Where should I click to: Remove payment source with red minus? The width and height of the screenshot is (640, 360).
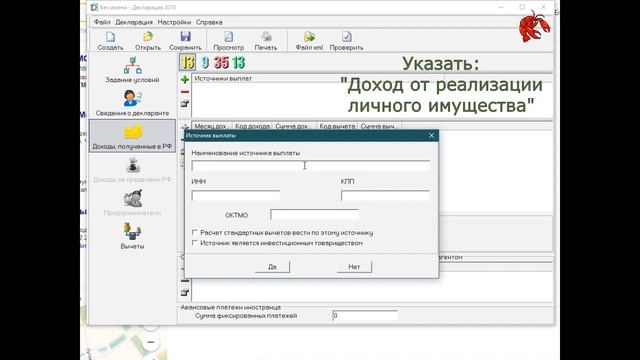click(184, 91)
